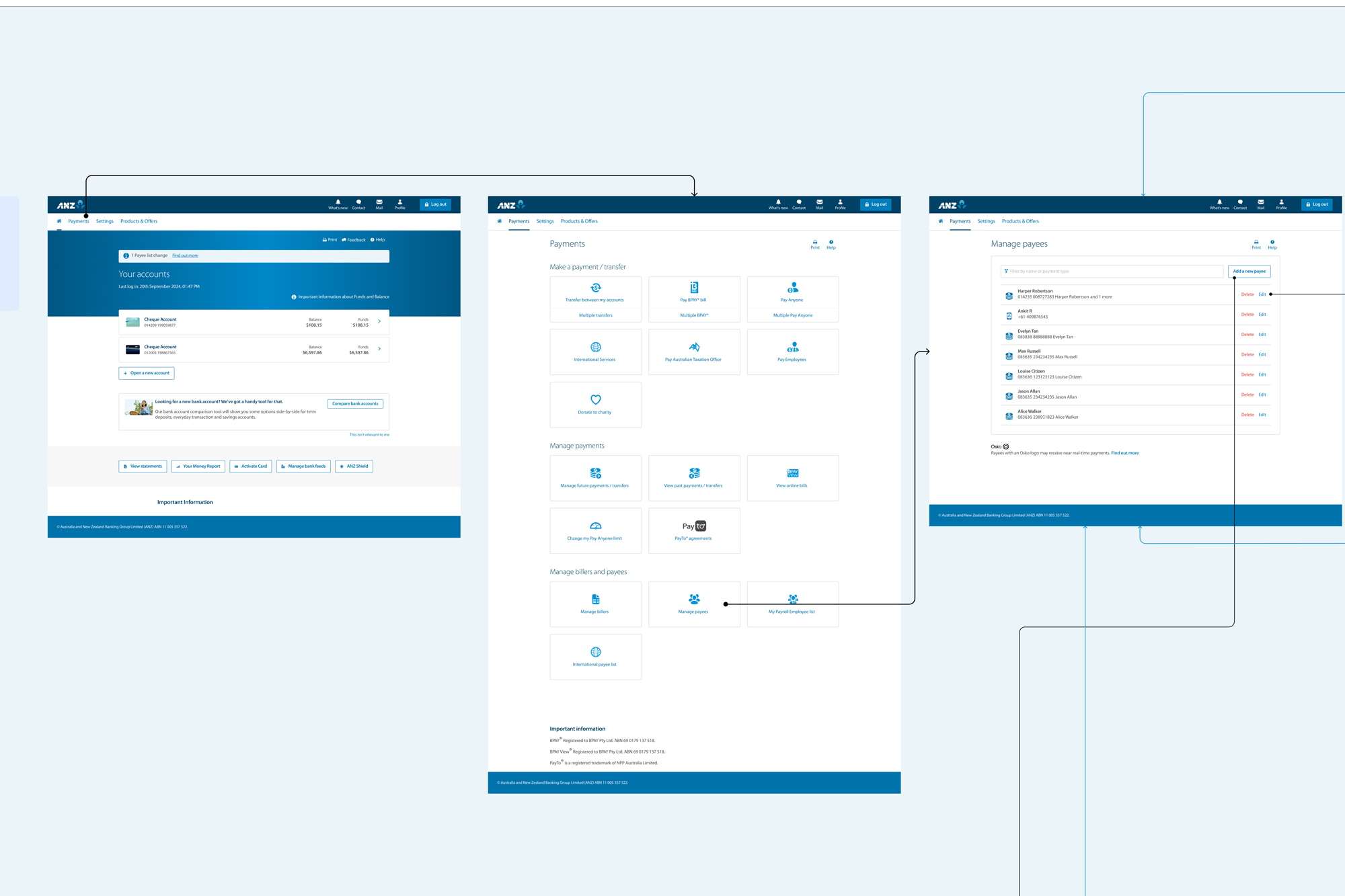
Task: Click Pay Australian Taxation Office icon
Action: [693, 348]
